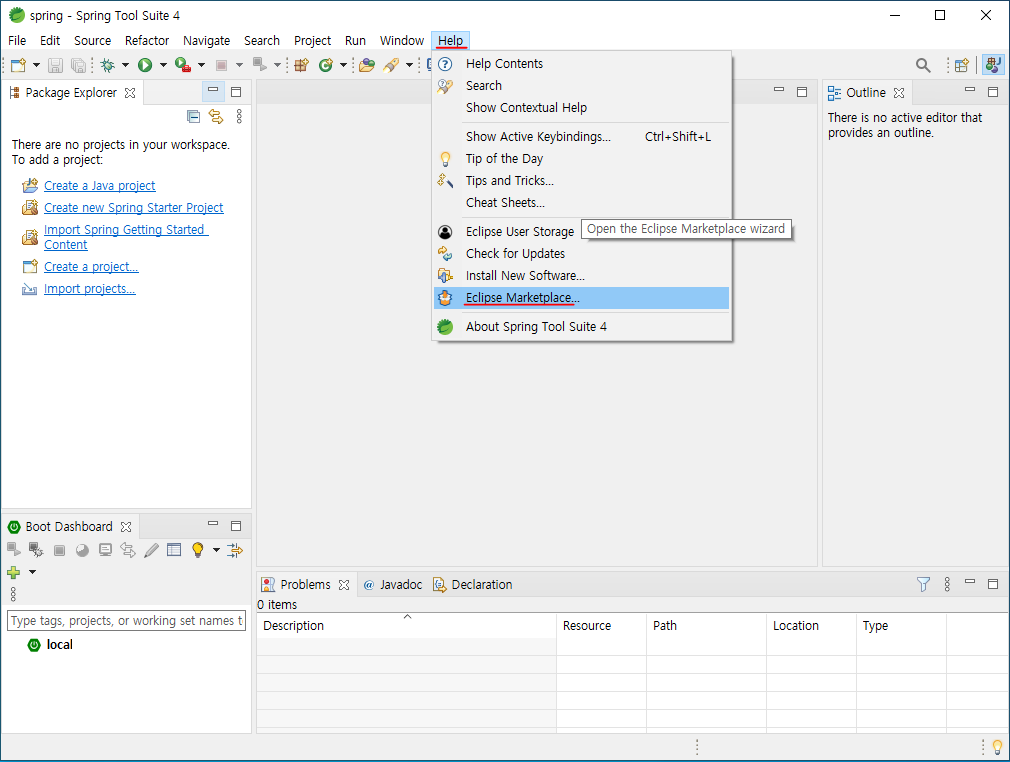Open Package Explorer view menu dots
This screenshot has width=1010, height=762.
coord(239,116)
